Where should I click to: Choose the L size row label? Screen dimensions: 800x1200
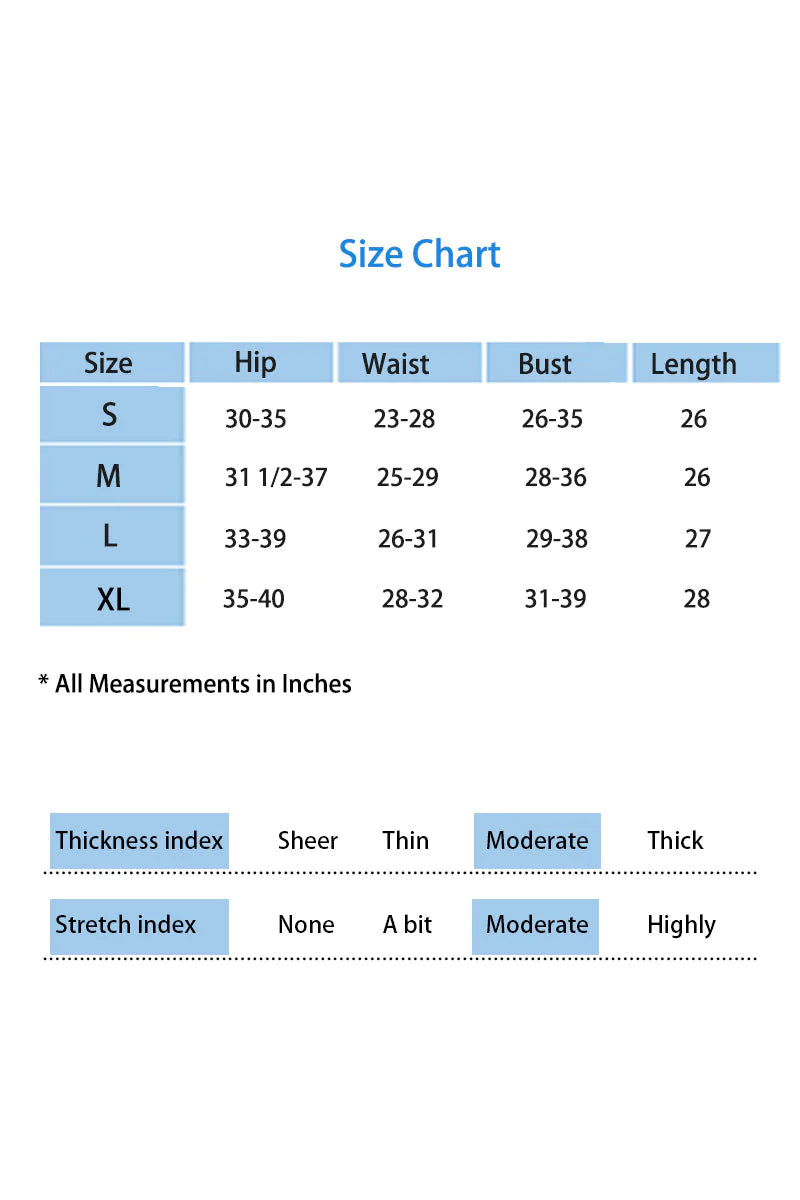pos(110,537)
